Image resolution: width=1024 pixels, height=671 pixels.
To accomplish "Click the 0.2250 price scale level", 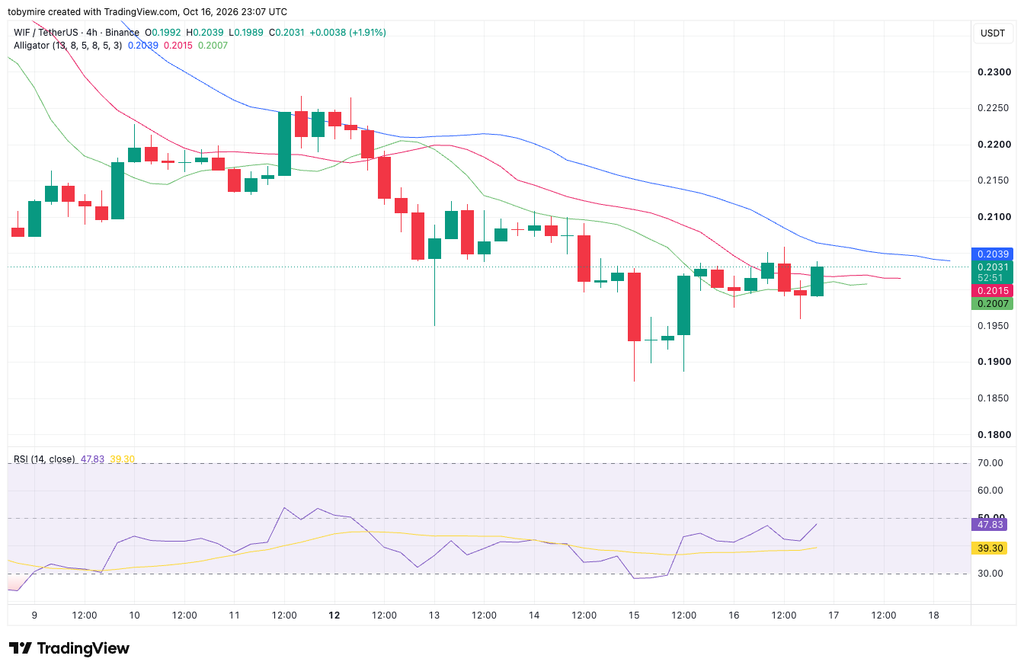I will click(x=994, y=108).
